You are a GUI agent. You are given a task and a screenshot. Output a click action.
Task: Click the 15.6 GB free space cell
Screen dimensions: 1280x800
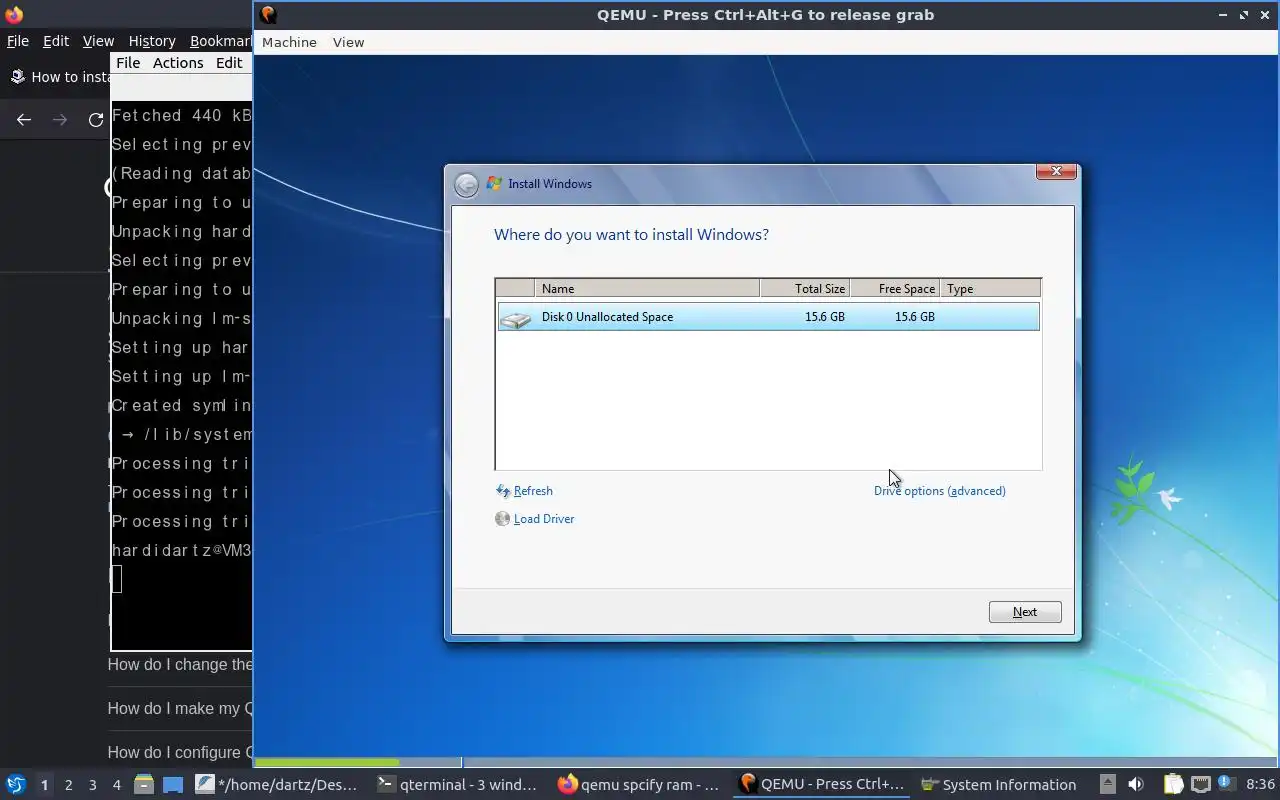point(915,317)
